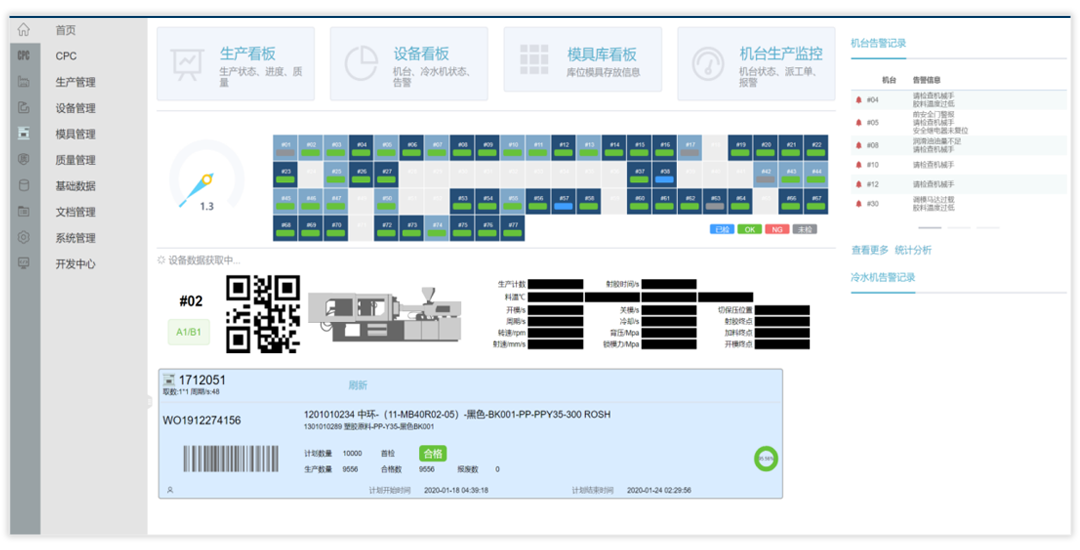The height and width of the screenshot is (550, 1080).
Task: Click the red bell icon for machine #04
Action: pyautogui.click(x=858, y=100)
